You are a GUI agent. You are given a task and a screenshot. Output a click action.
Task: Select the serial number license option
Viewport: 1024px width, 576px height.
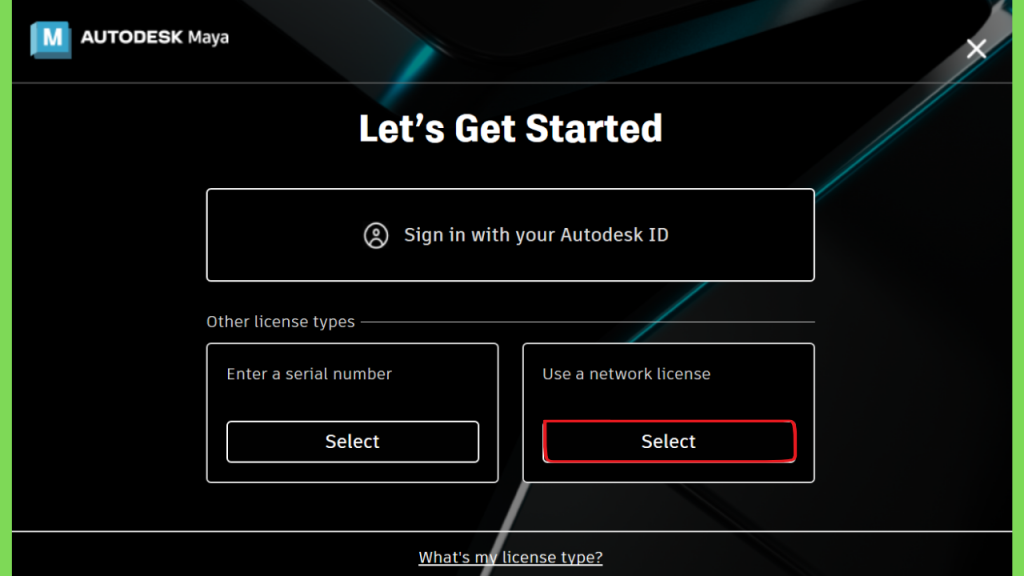click(353, 441)
